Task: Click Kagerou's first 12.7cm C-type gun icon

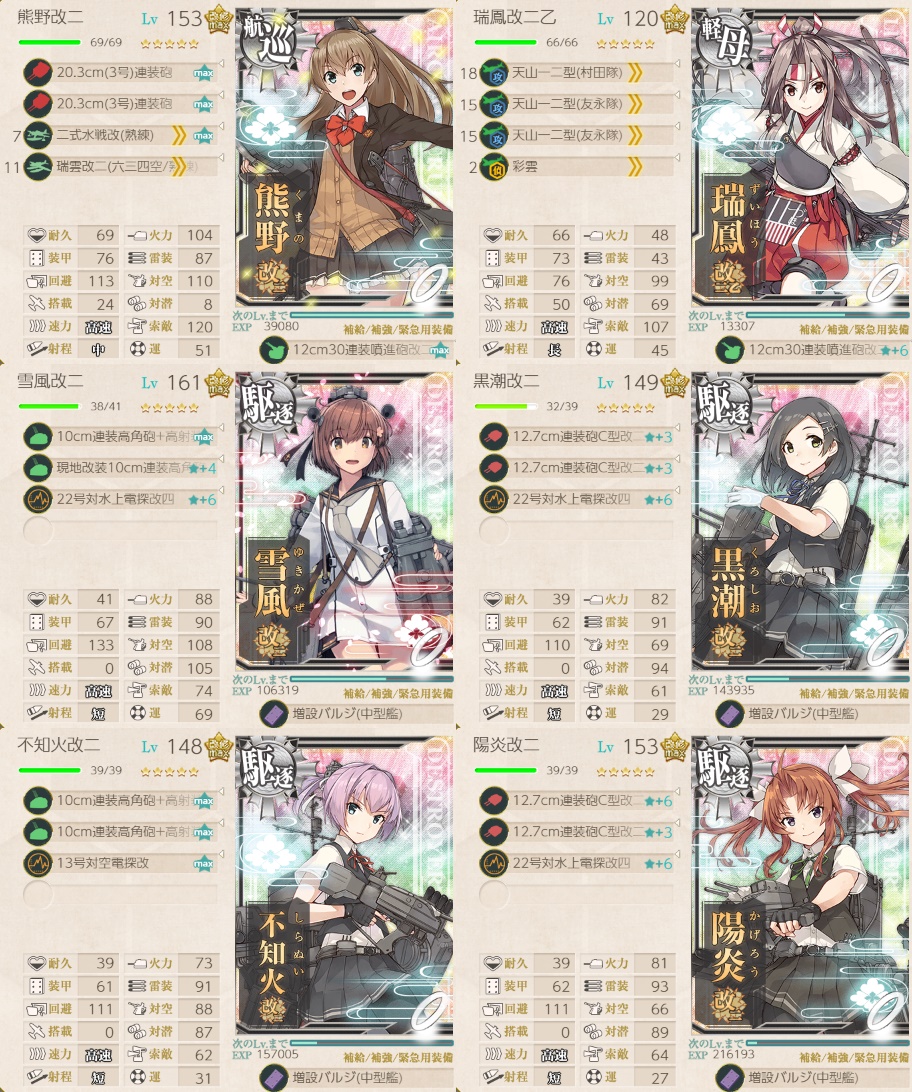Action: click(494, 800)
